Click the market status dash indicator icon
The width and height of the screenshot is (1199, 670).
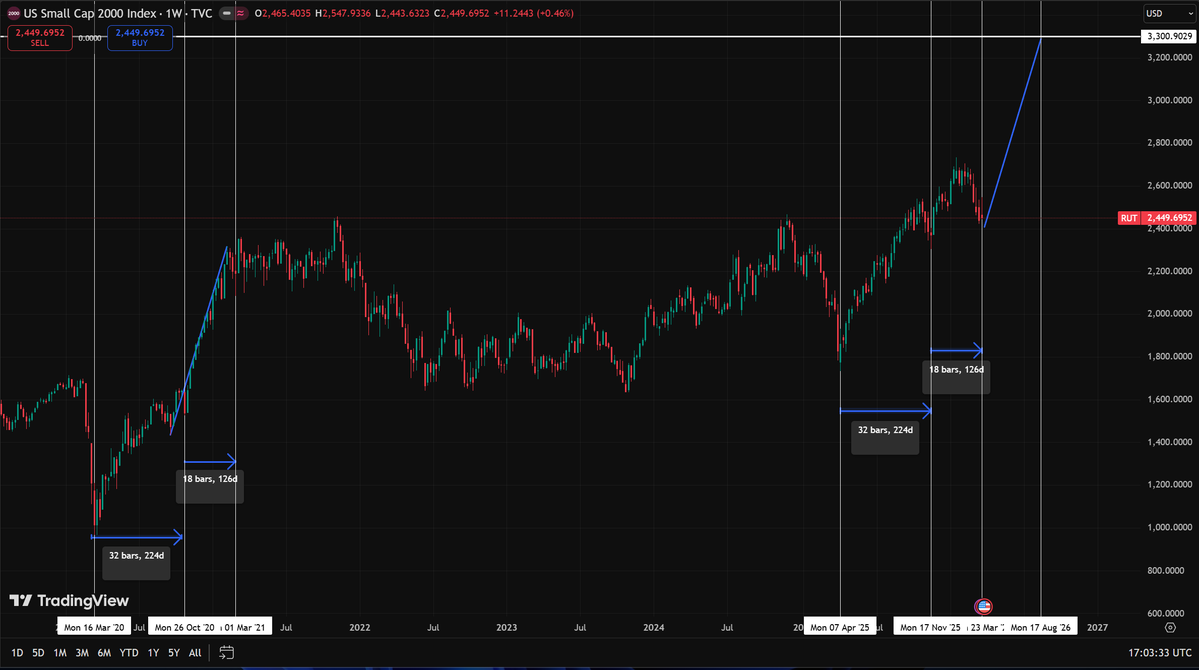pyautogui.click(x=226, y=13)
